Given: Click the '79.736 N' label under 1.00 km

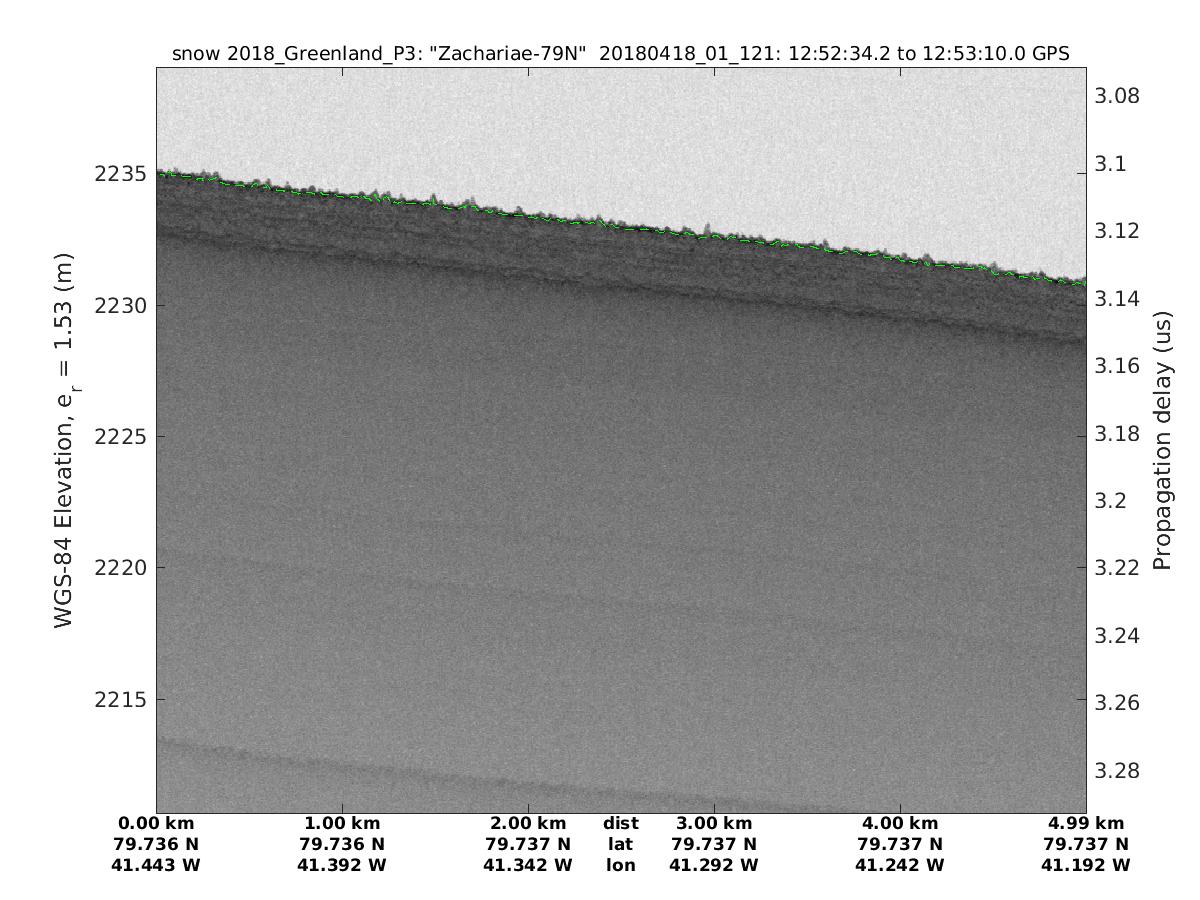Looking at the screenshot, I should (342, 845).
